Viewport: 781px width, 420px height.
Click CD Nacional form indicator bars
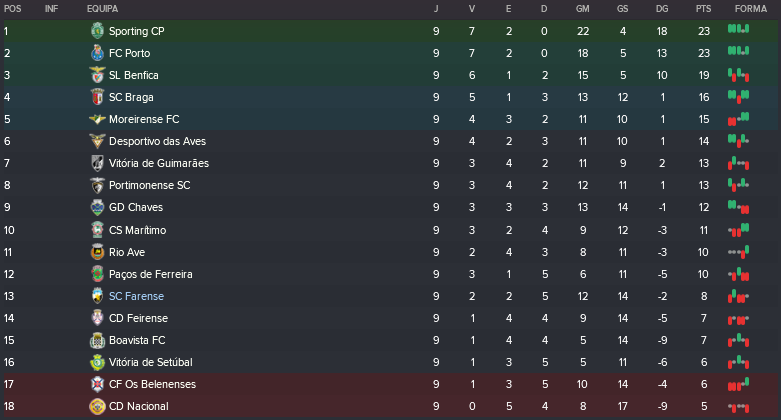738,406
